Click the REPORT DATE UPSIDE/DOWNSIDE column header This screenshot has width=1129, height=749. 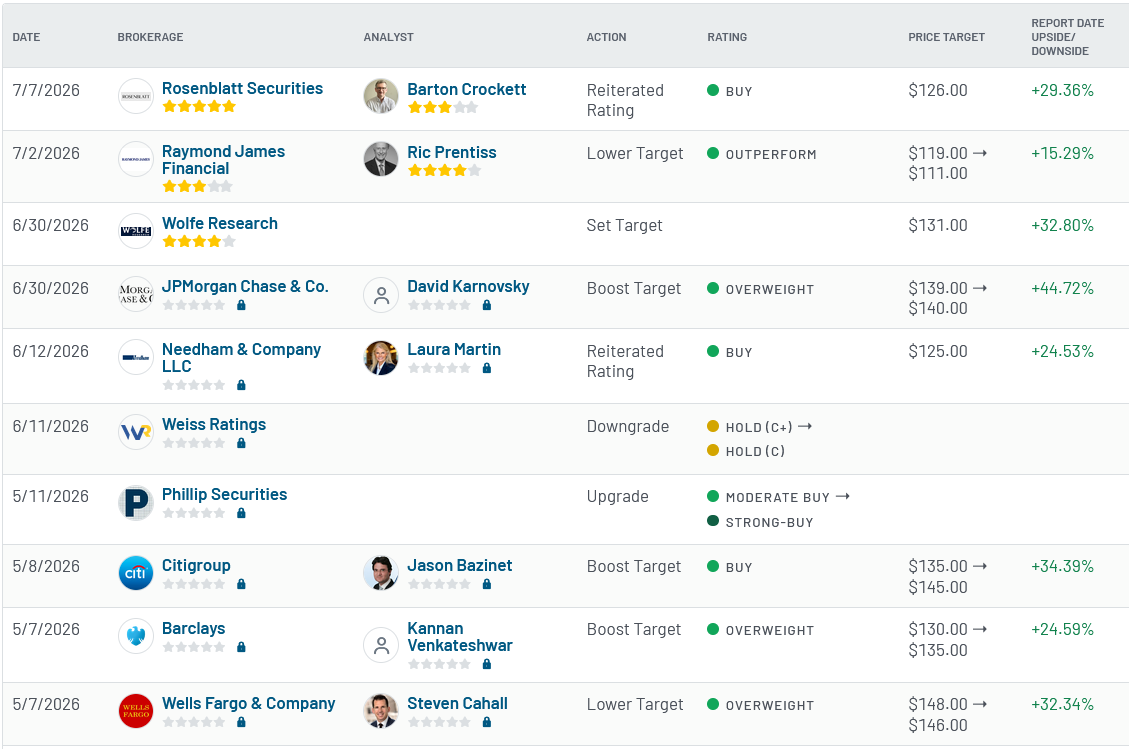(1067, 37)
